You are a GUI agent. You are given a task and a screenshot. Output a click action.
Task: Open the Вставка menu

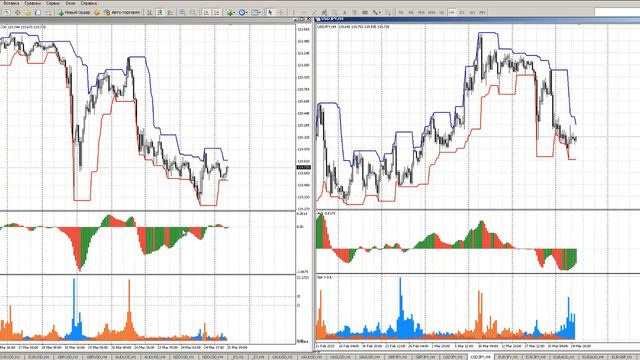[x=11, y=3]
